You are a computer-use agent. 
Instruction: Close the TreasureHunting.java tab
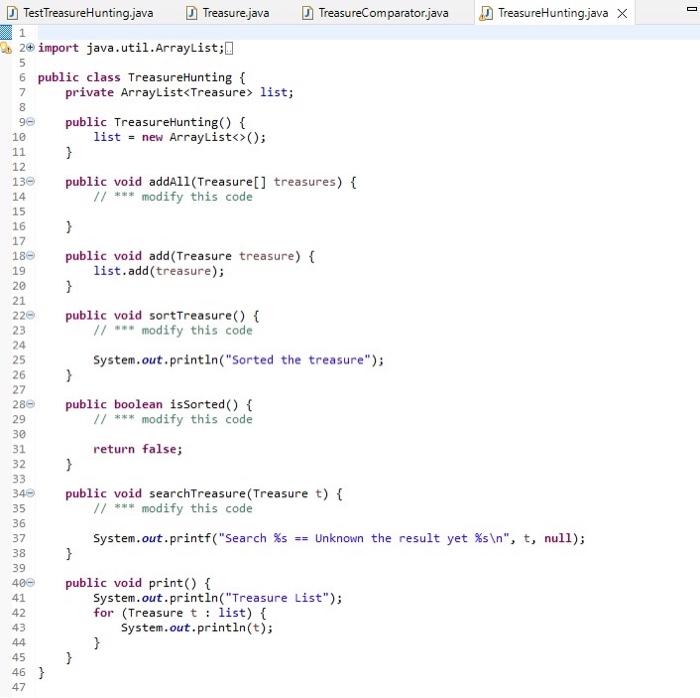(x=622, y=14)
